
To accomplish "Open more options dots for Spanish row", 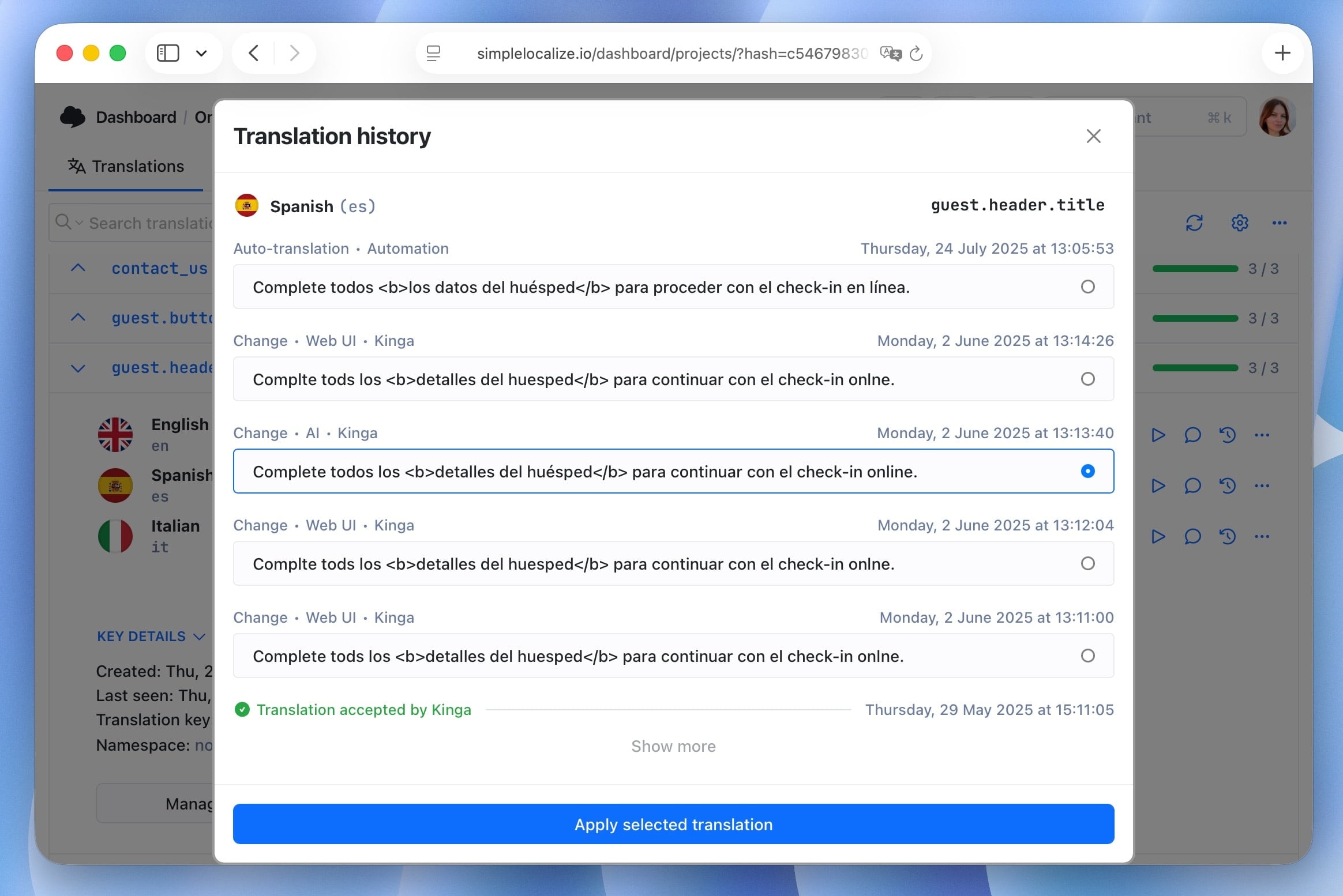I will point(1262,486).
